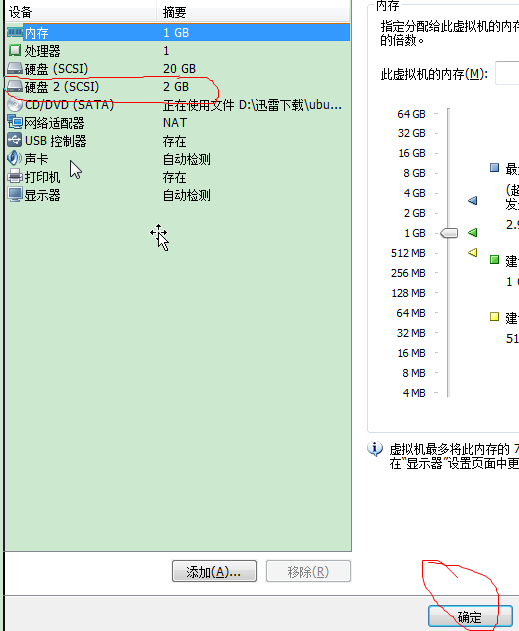Click the network adapter (网络适配器) icon

coord(15,122)
